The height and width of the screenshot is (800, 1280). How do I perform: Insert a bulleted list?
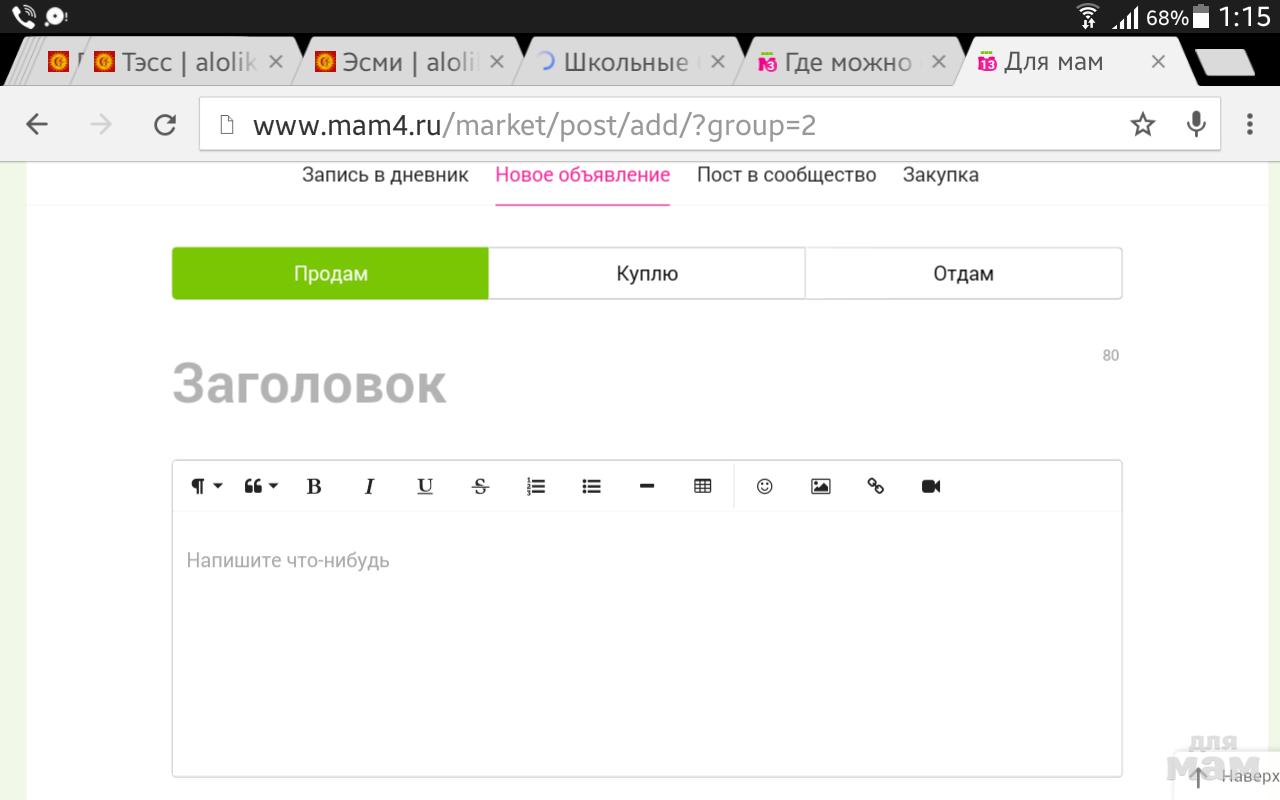(x=591, y=487)
